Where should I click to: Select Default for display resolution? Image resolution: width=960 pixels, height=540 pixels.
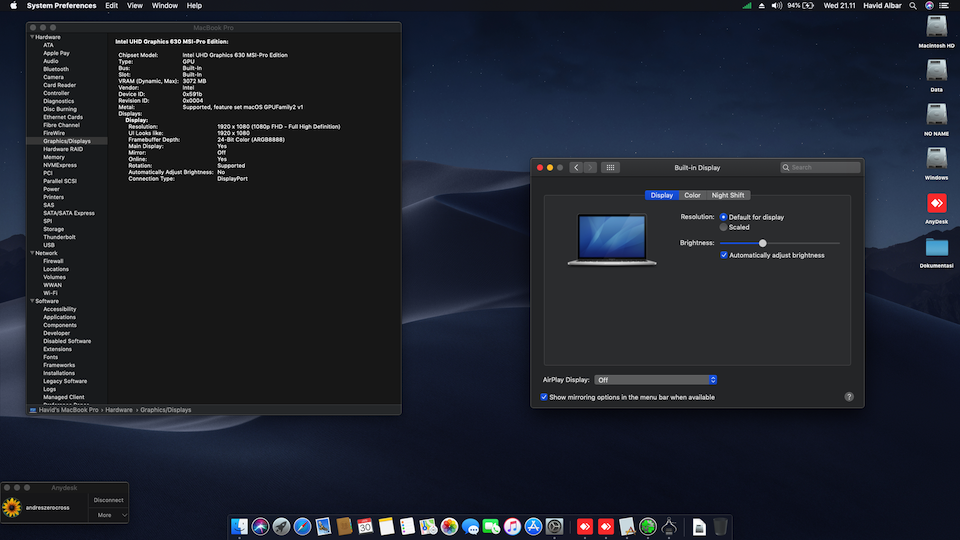click(x=723, y=217)
